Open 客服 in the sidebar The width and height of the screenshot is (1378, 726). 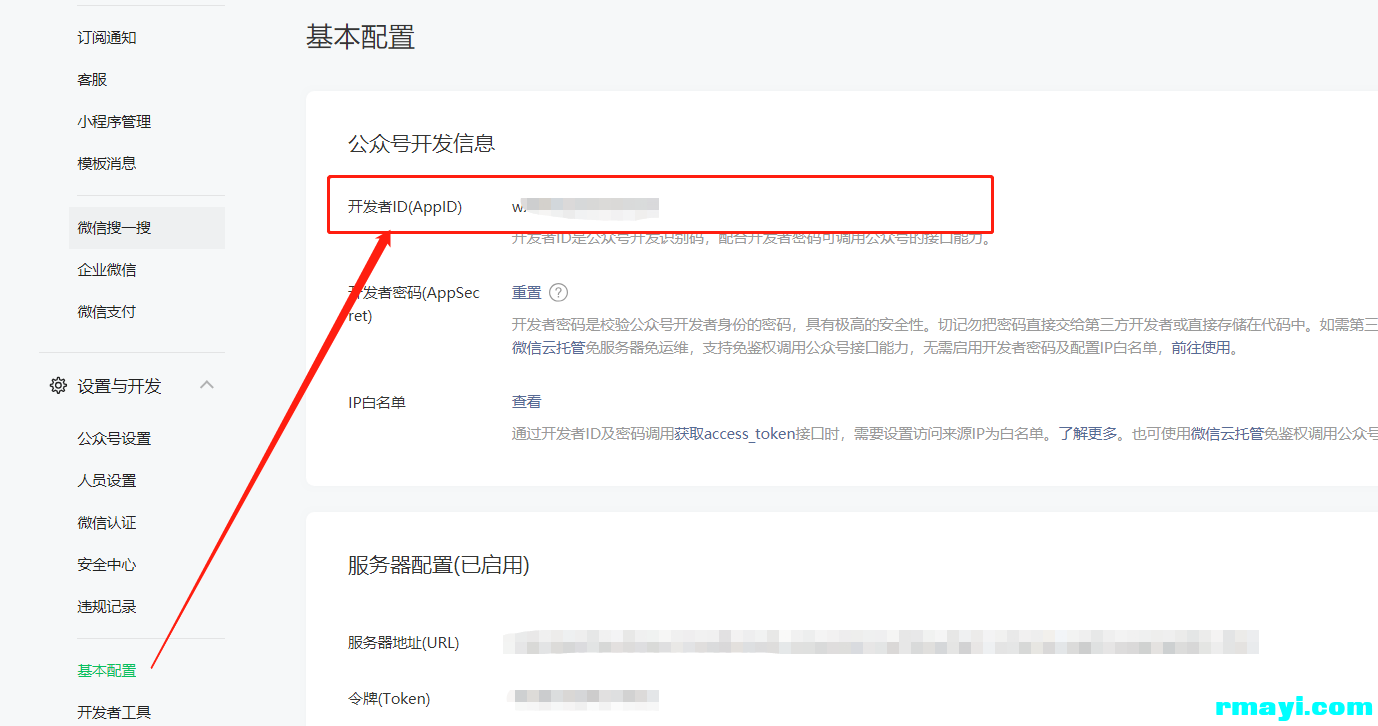92,80
